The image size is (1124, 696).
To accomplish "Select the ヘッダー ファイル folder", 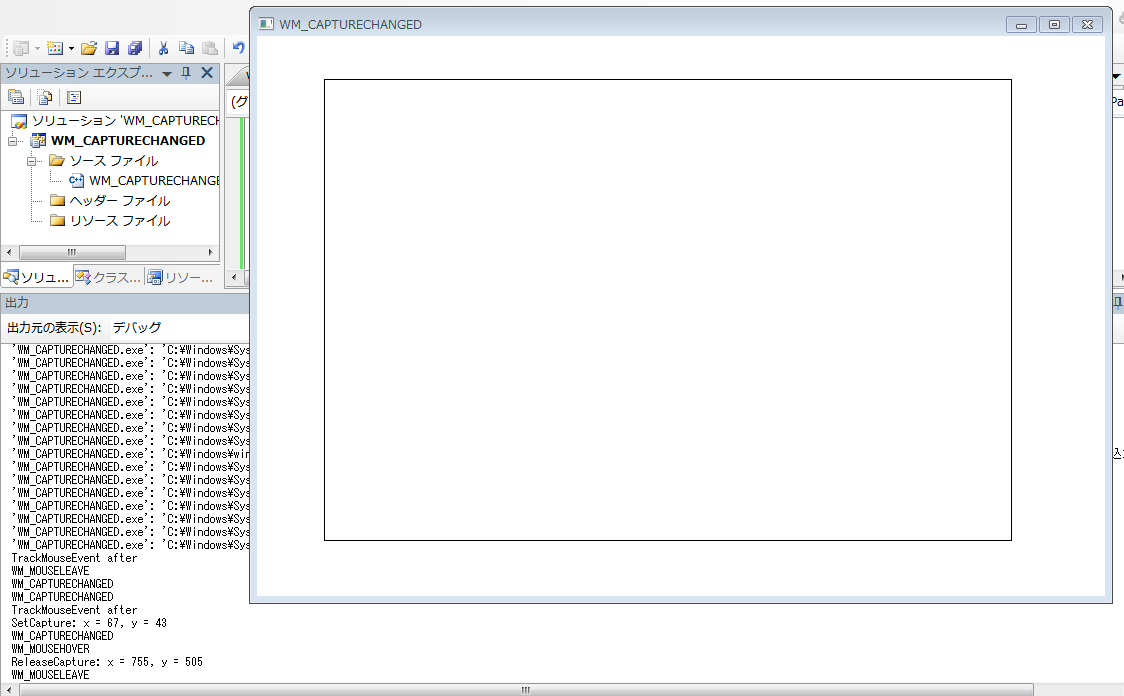I will (x=120, y=201).
